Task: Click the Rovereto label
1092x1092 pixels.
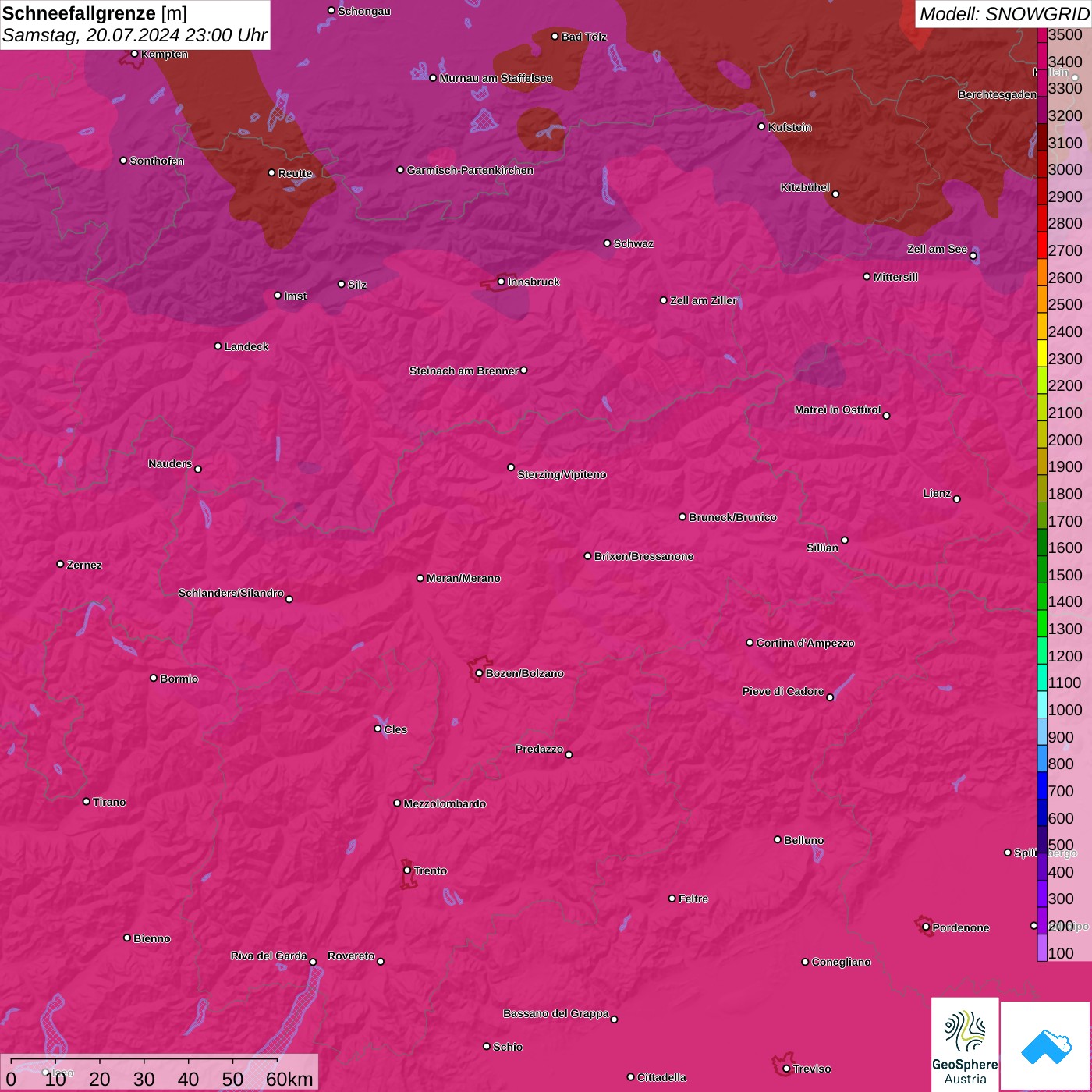Action: point(351,955)
